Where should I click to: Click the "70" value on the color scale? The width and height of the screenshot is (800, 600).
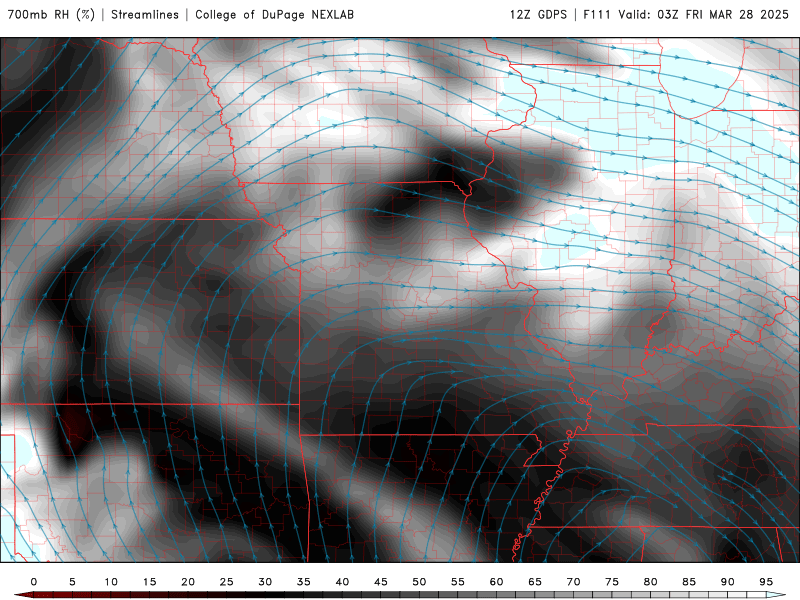point(573,582)
